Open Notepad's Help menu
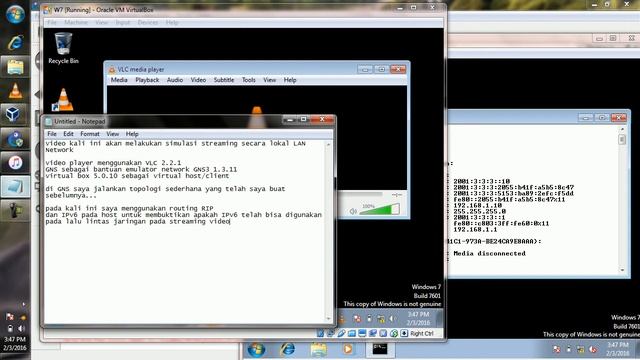Image resolution: width=640 pixels, height=360 pixels. point(132,134)
